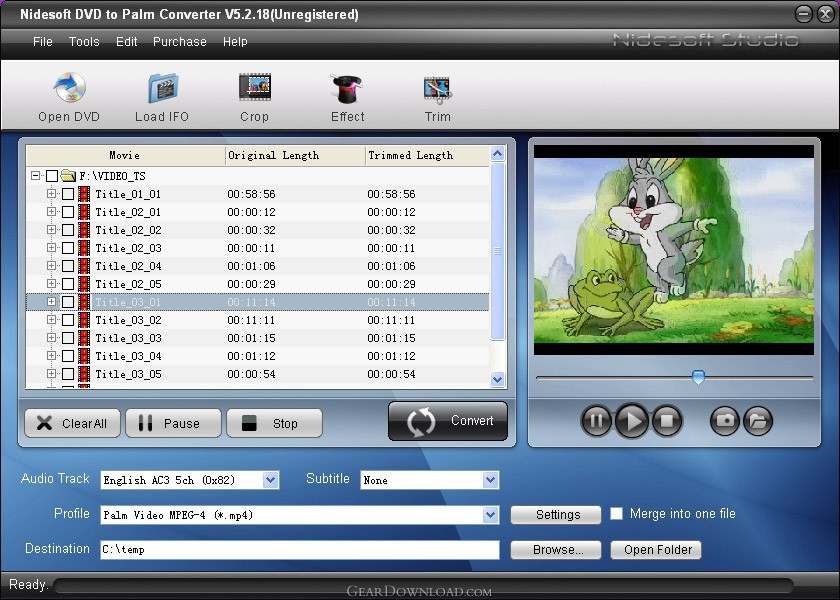
Task: Open the File menu
Action: (x=43, y=42)
